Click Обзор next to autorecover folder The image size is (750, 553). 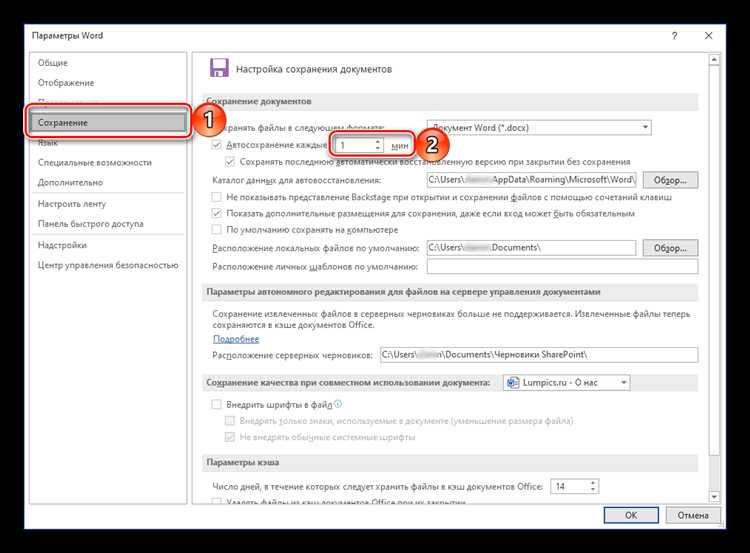pyautogui.click(x=670, y=180)
